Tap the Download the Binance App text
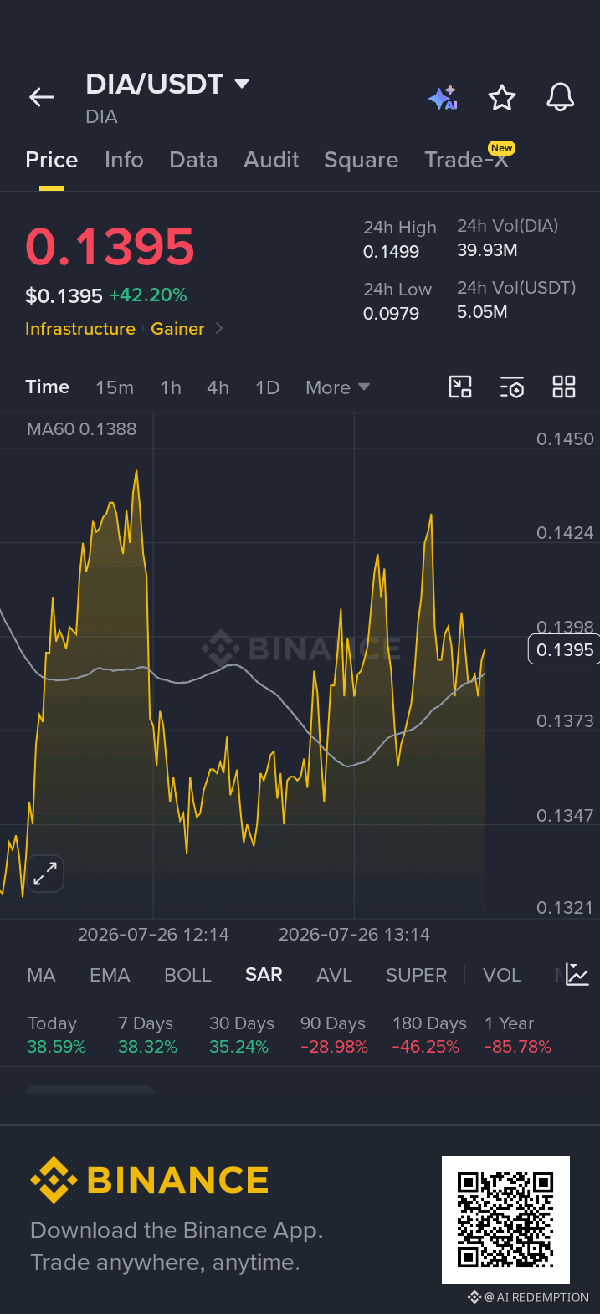This screenshot has height=1314, width=600. [x=177, y=1230]
